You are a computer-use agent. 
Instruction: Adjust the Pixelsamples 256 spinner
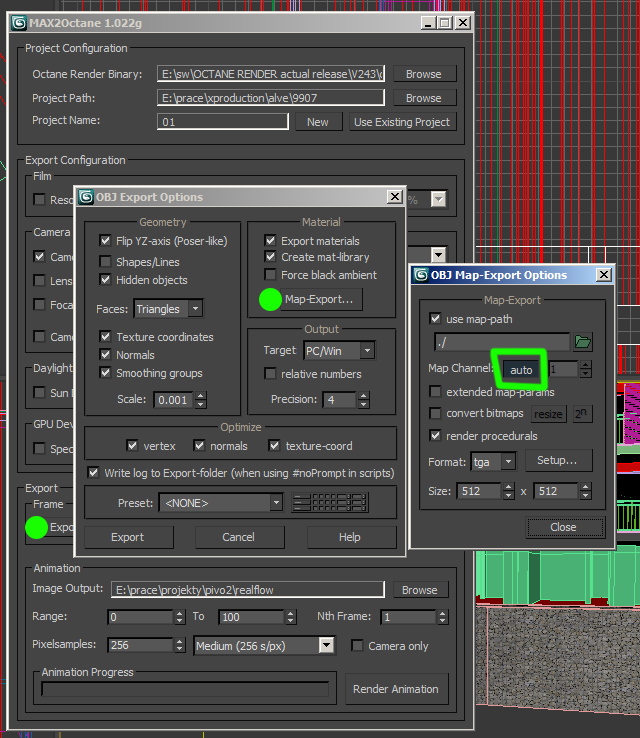(180, 645)
